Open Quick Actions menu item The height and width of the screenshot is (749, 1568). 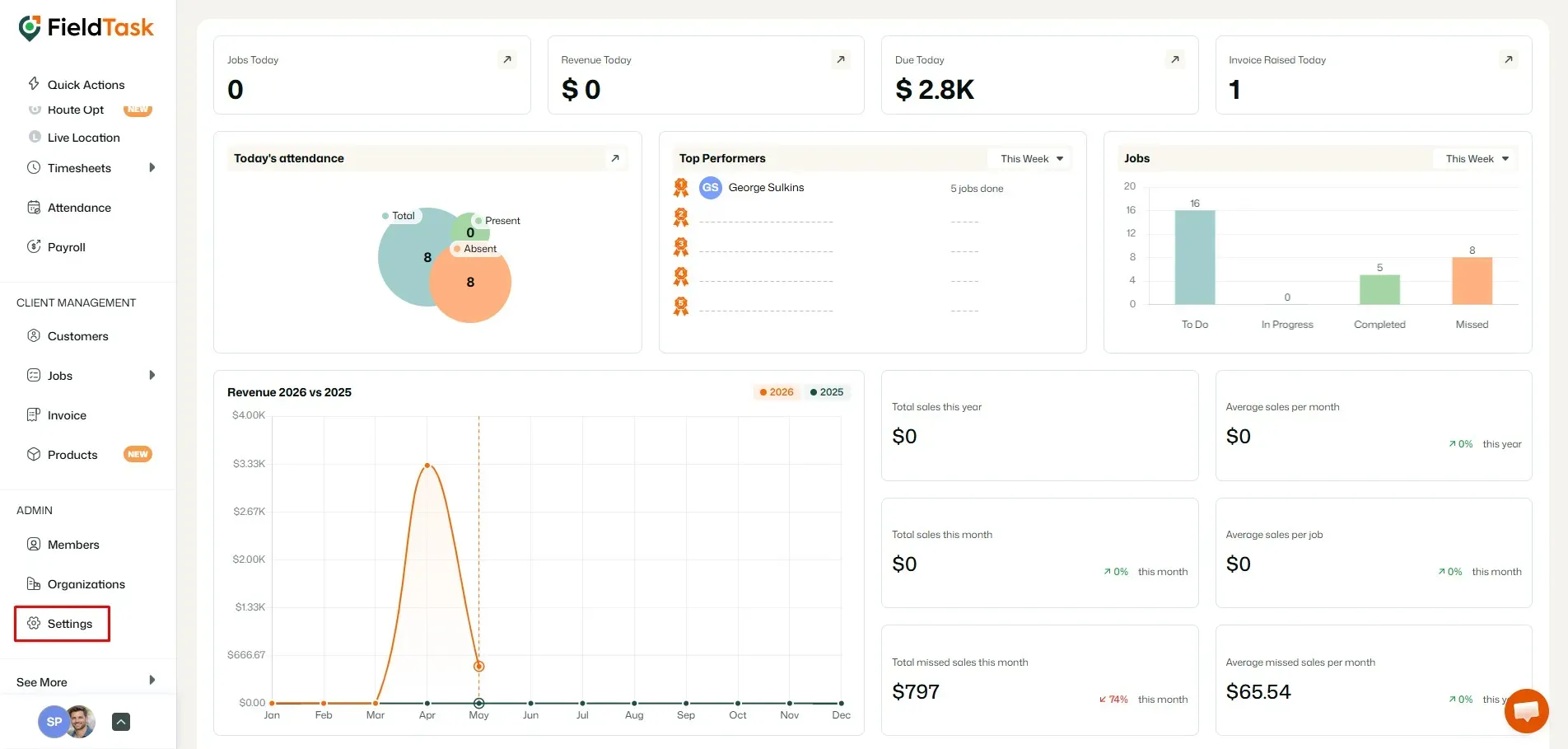click(86, 84)
